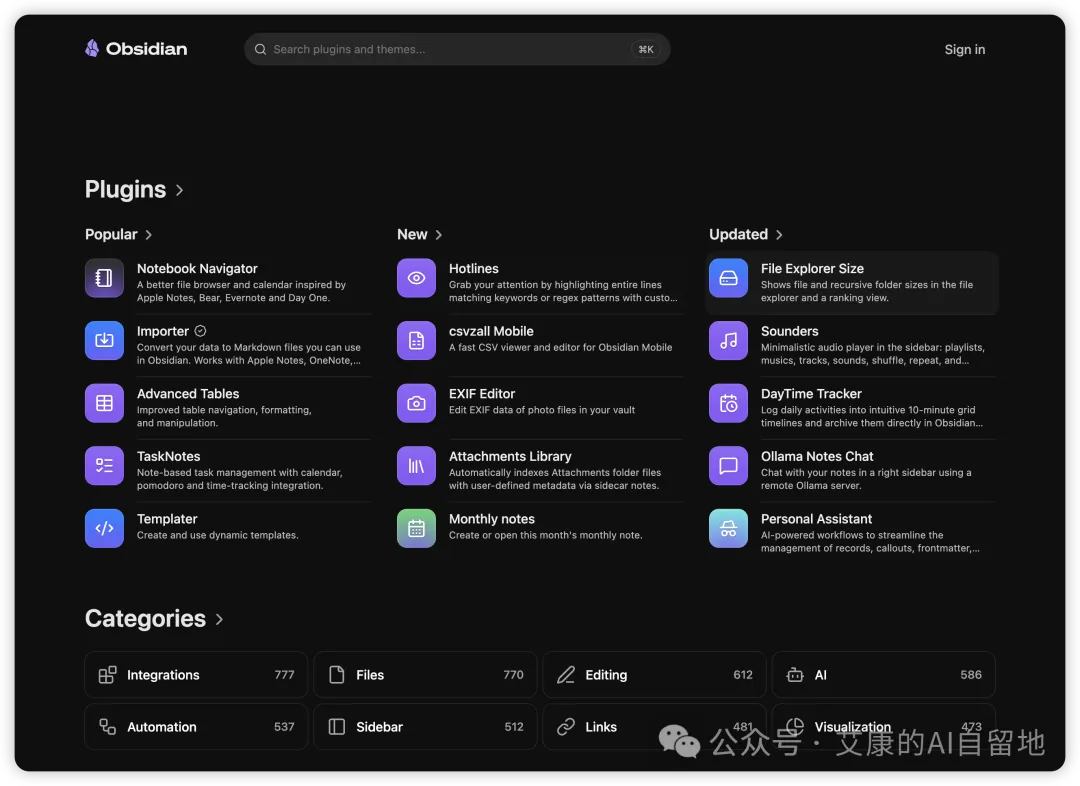
Task: Expand the Categories section chevron
Action: point(219,619)
